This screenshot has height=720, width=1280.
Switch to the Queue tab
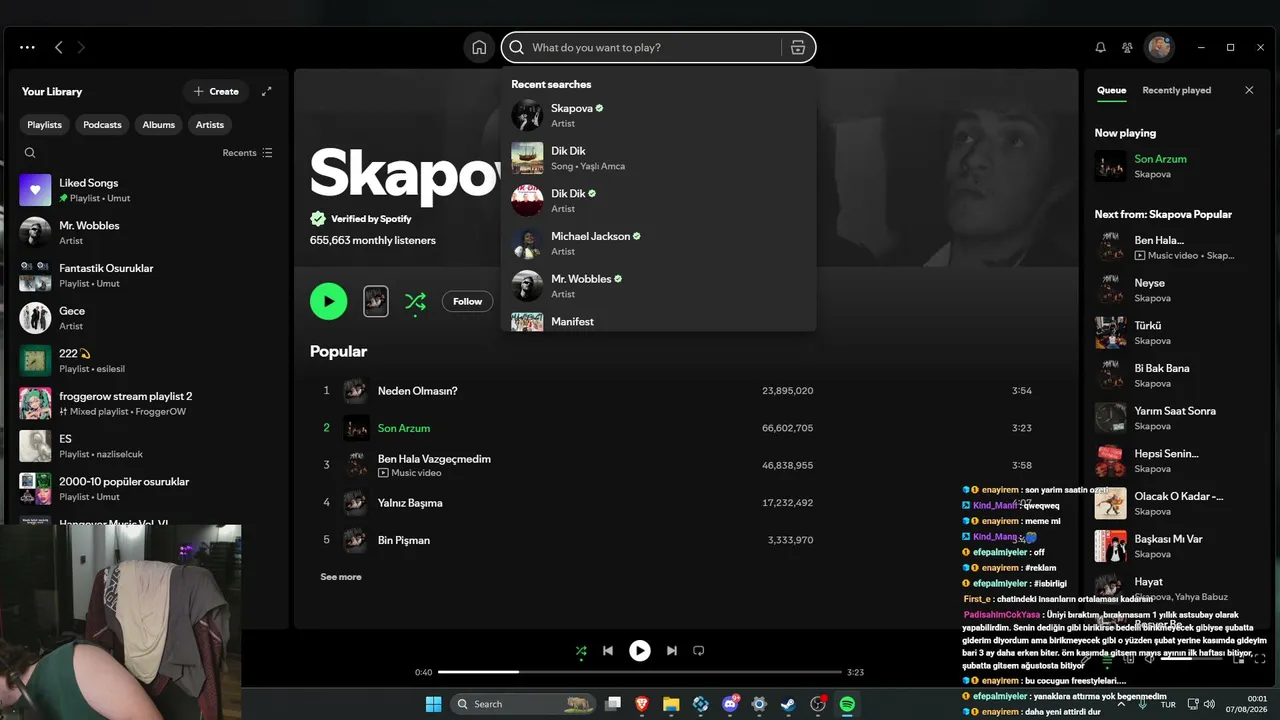click(x=1111, y=90)
